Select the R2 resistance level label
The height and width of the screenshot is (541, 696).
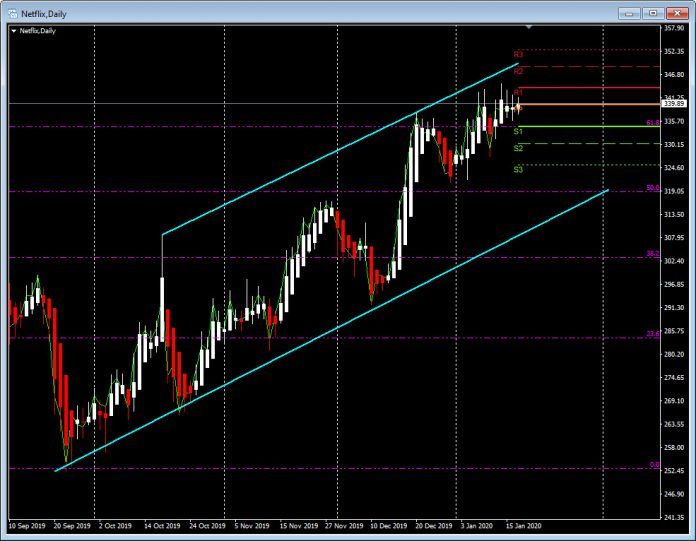[518, 72]
